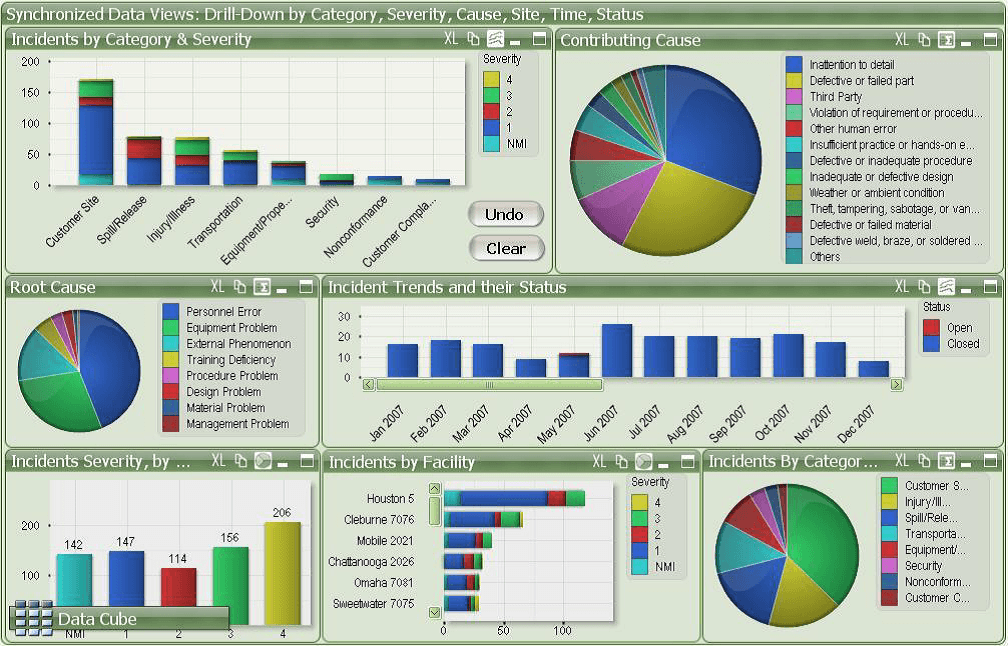Image resolution: width=1008 pixels, height=646 pixels.
Task: Open fast chart-type change on Incidents by Category
Action: [x=493, y=39]
